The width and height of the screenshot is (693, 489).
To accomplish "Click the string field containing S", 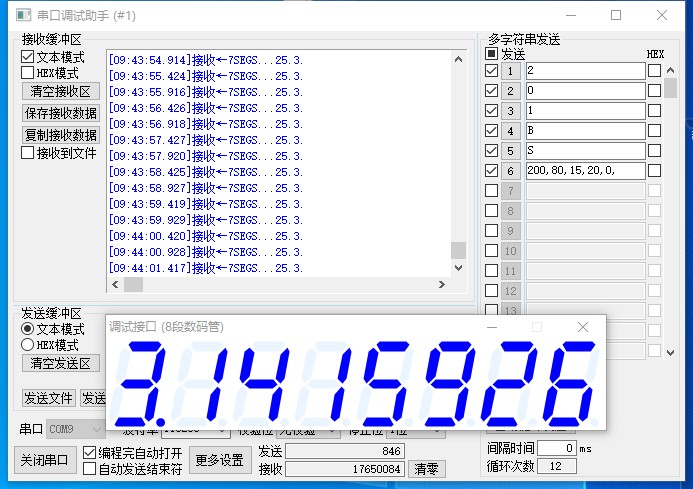I will point(586,150).
